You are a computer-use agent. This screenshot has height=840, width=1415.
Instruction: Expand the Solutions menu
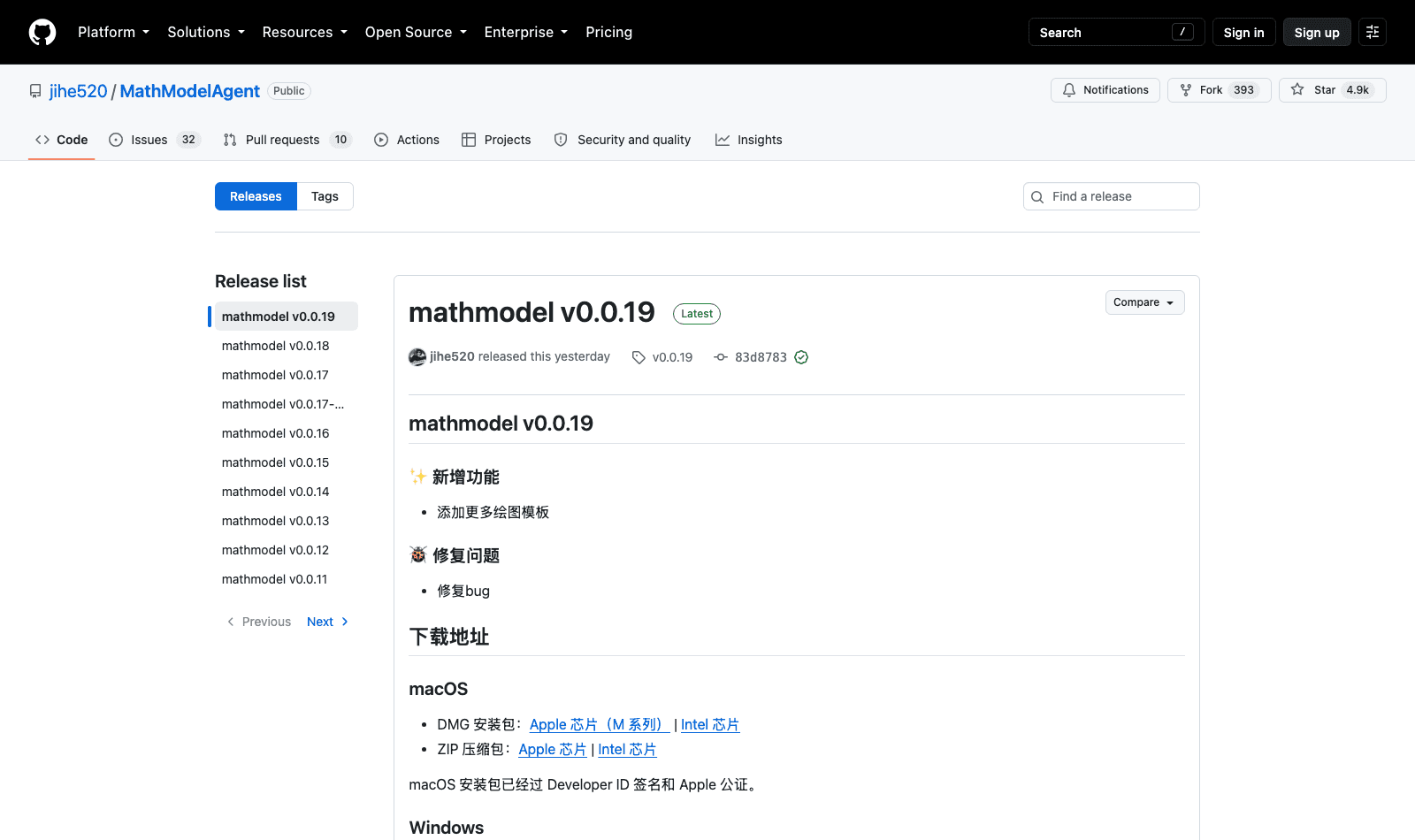206,32
